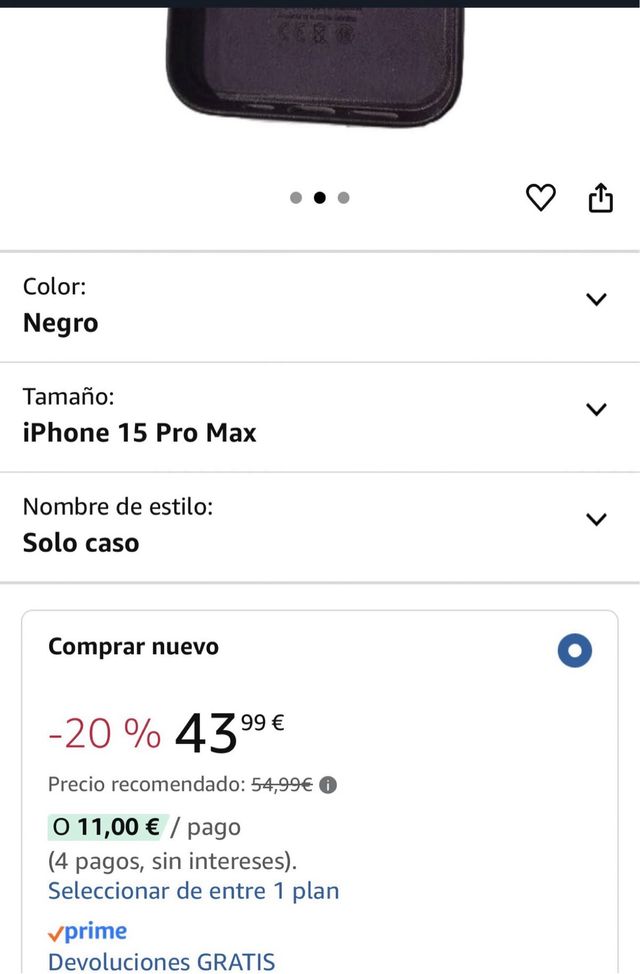This screenshot has height=974, width=640.
Task: Click the Devoluciones GRATIS link
Action: pos(162,961)
